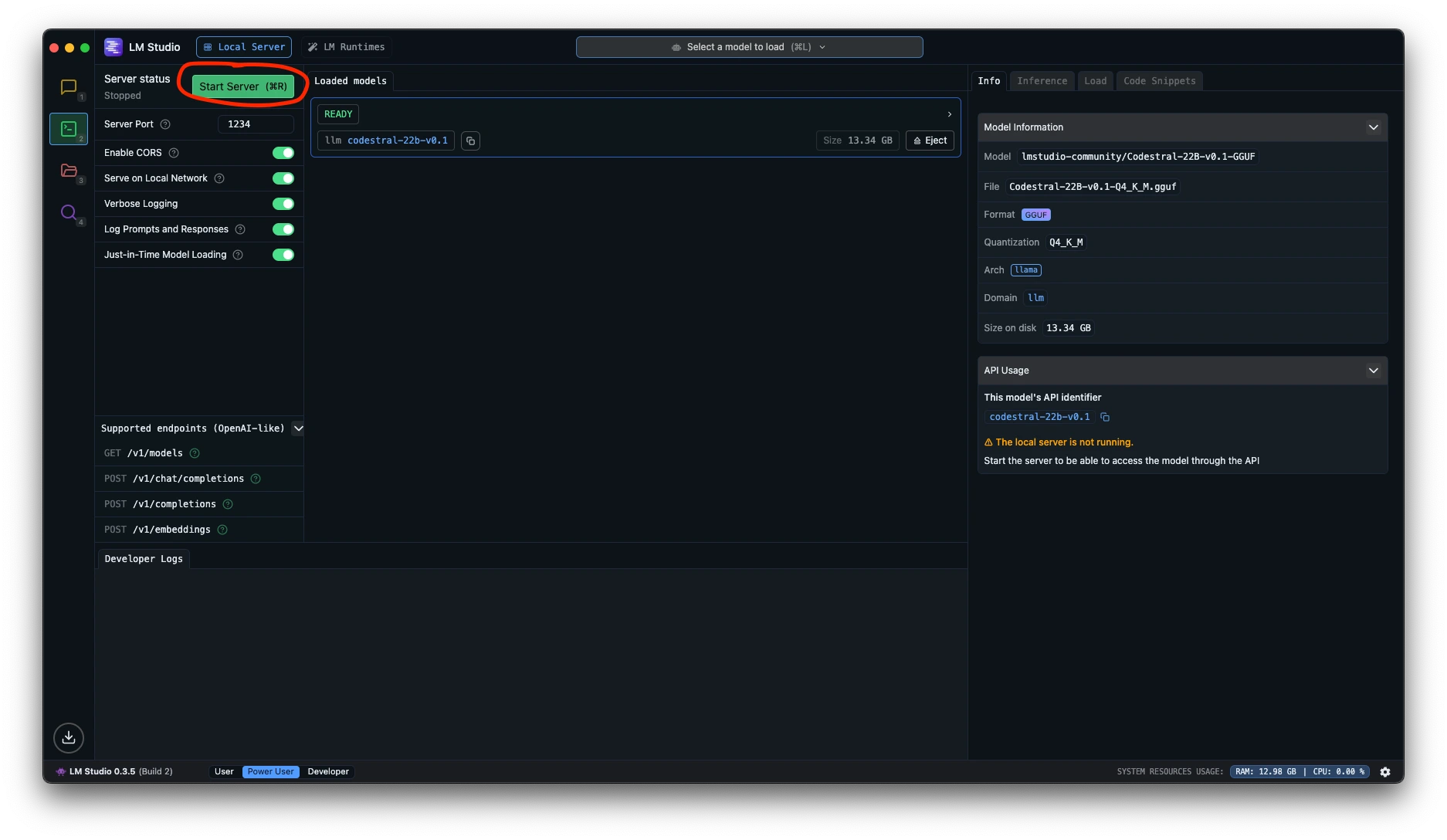Open the Discover search sidebar icon
The width and height of the screenshot is (1447, 840).
[69, 212]
